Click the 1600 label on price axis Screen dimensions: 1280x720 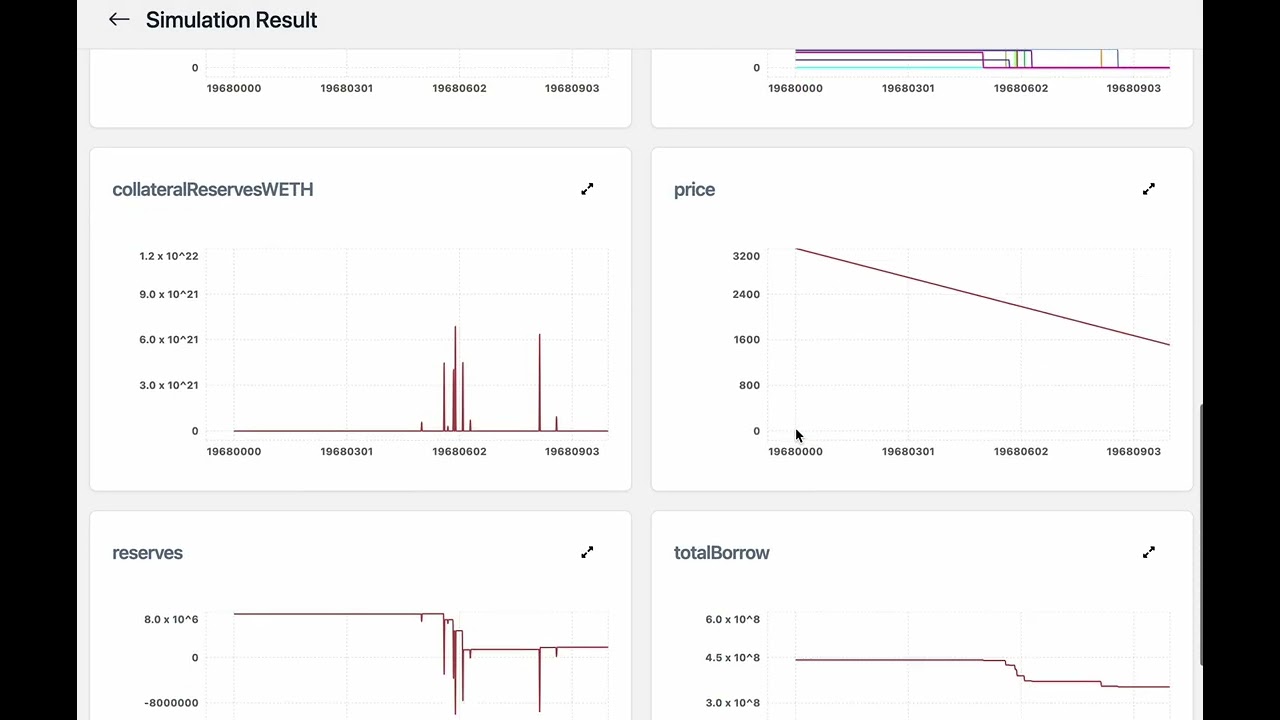tap(746, 339)
